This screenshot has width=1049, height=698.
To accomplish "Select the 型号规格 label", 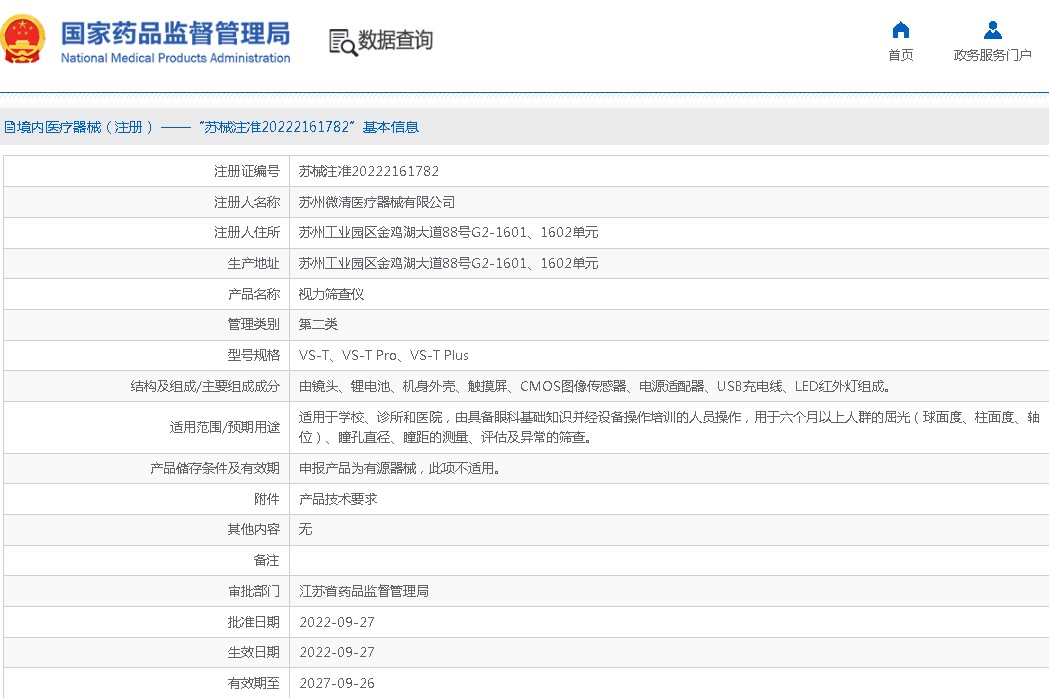I will pos(254,355).
